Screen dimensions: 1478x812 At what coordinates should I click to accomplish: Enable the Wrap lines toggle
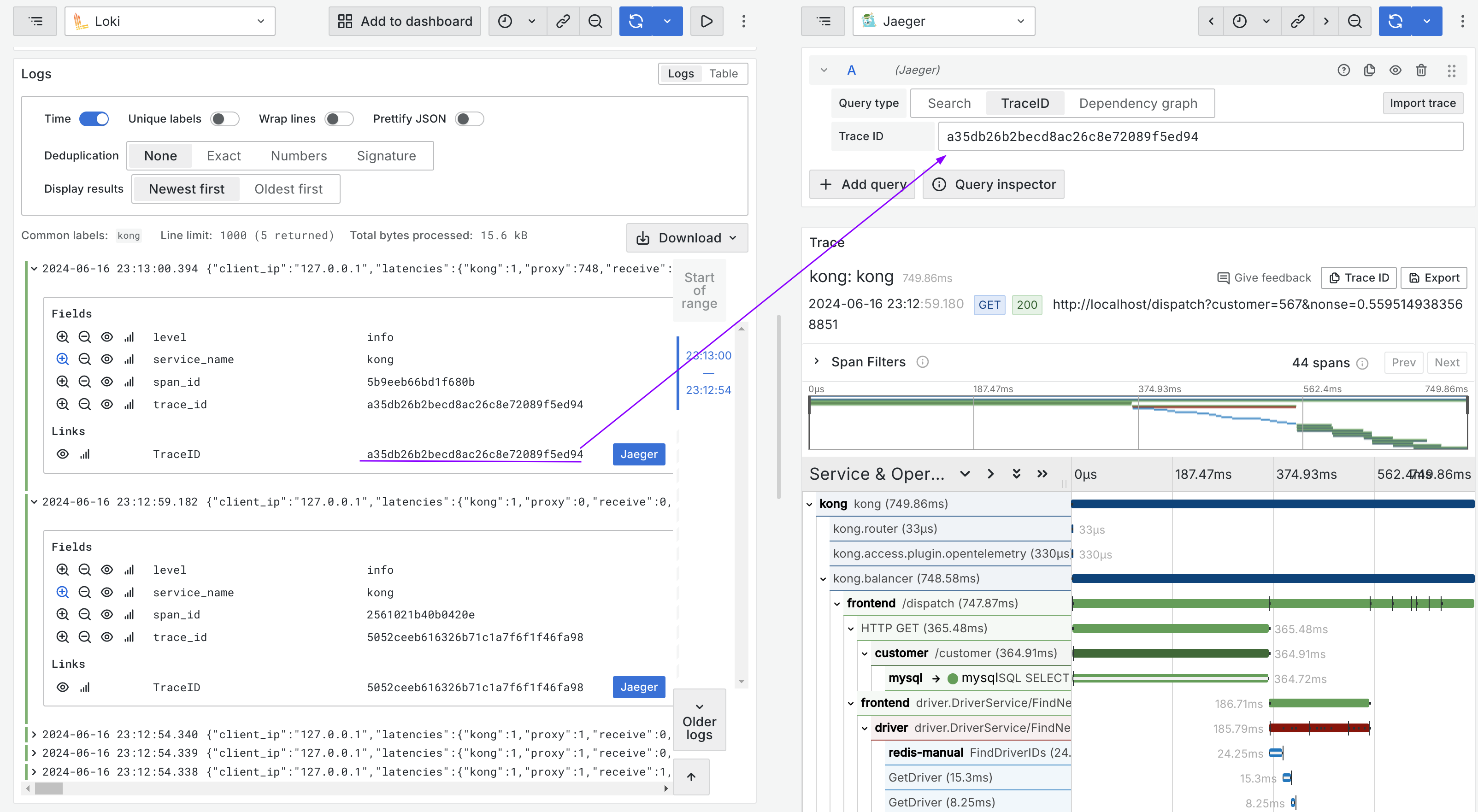point(339,119)
